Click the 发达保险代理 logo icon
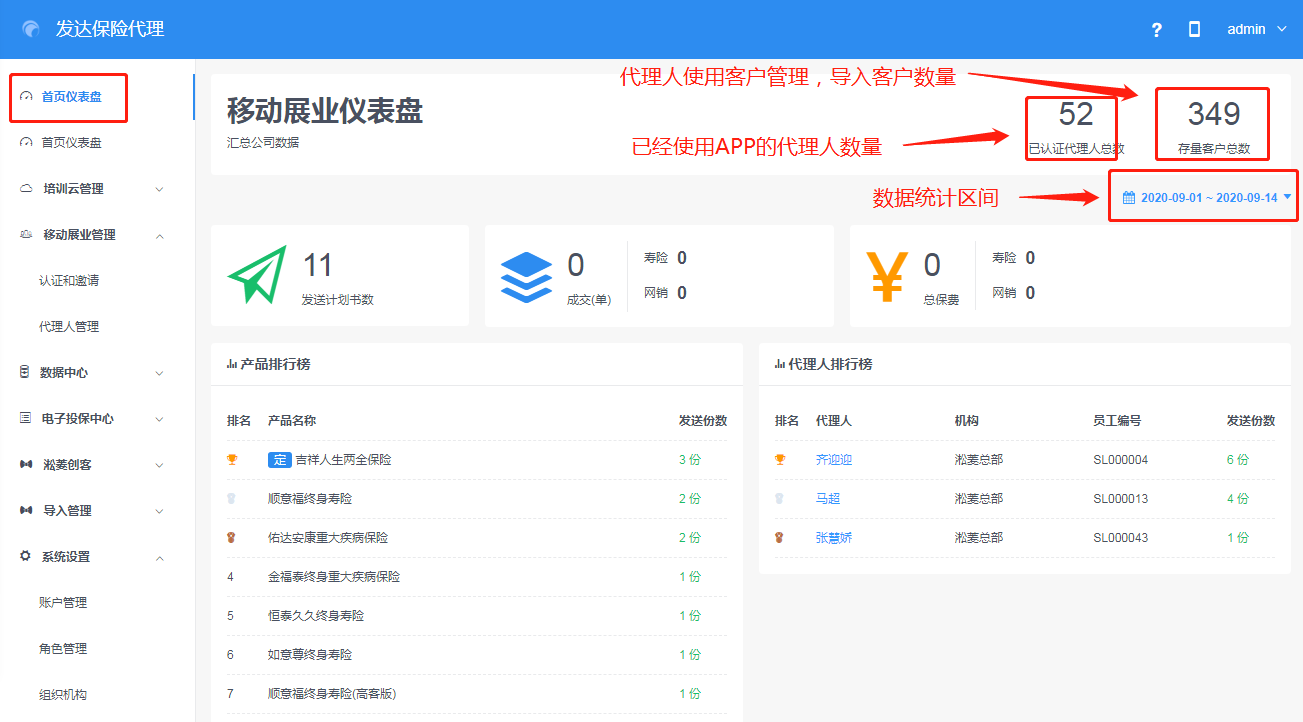This screenshot has width=1303, height=722. pyautogui.click(x=32, y=30)
